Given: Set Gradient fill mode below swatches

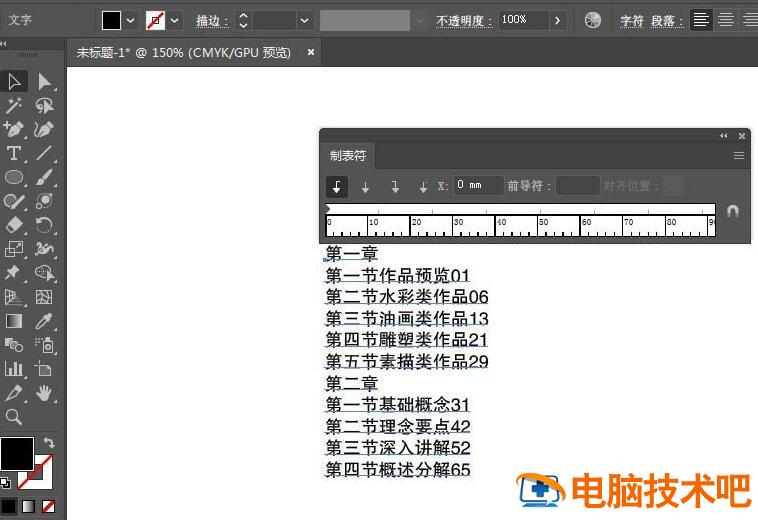Looking at the screenshot, I should 28,506.
